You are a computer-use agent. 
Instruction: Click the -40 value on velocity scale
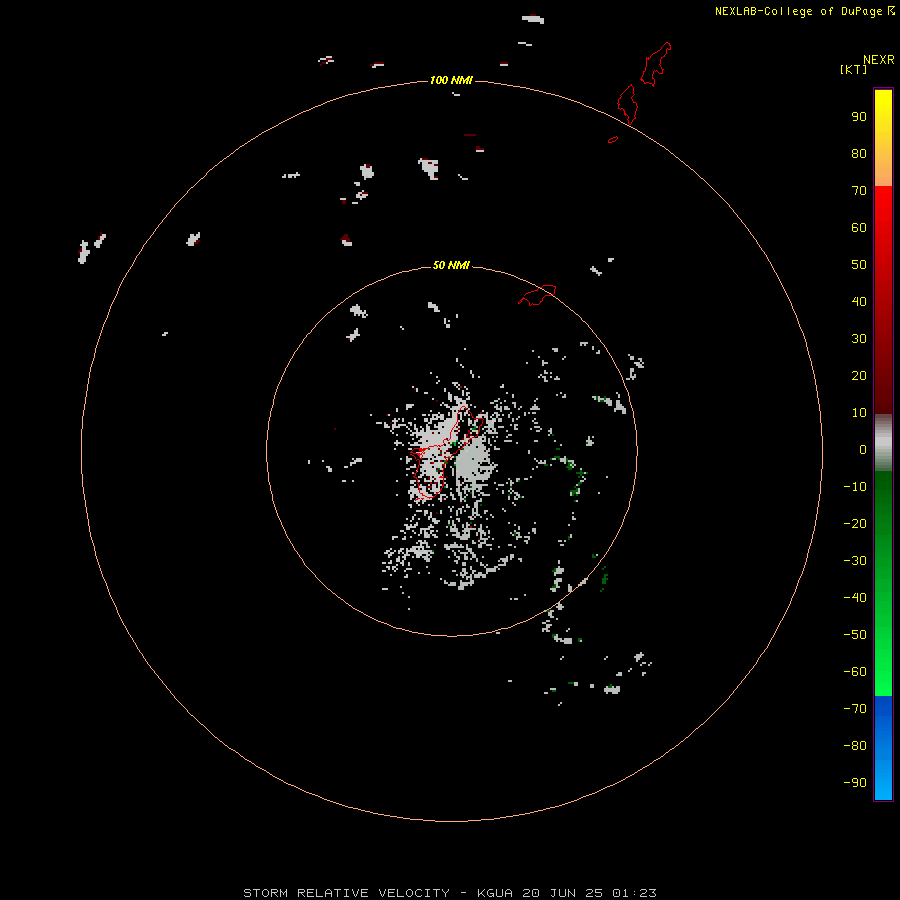pyautogui.click(x=855, y=598)
